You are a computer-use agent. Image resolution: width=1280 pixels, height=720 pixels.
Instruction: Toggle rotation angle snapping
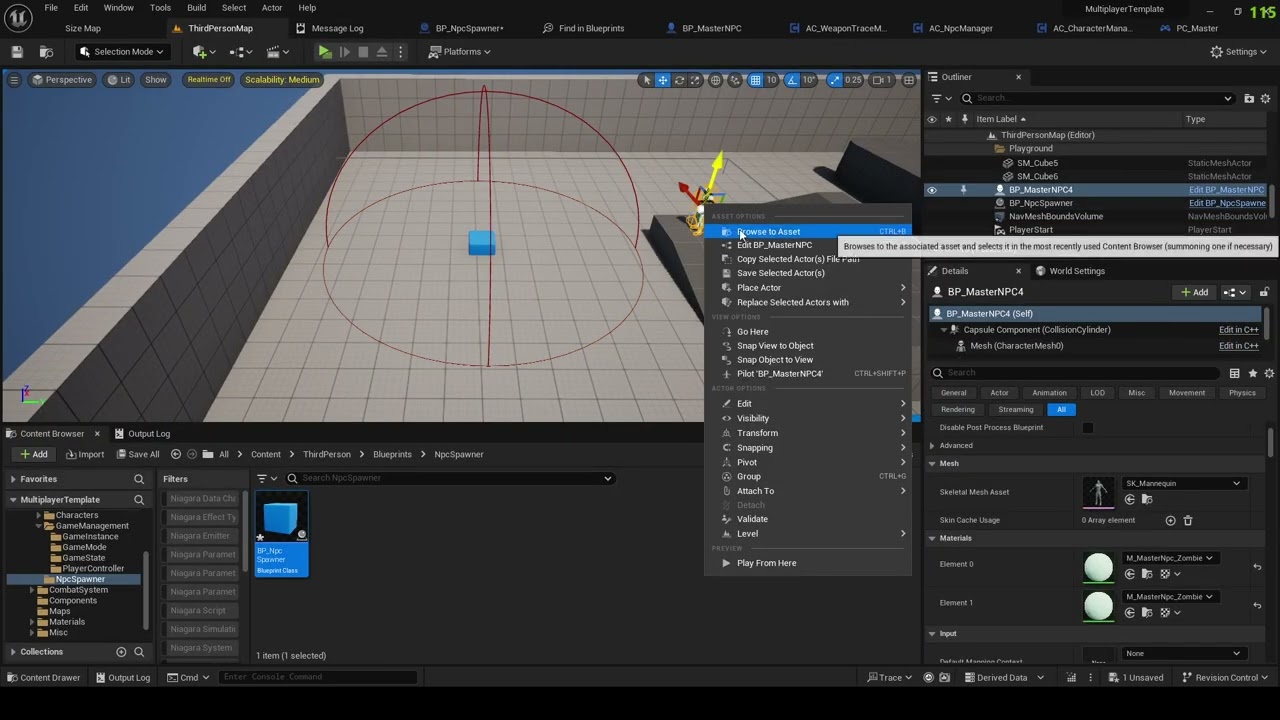pos(794,80)
